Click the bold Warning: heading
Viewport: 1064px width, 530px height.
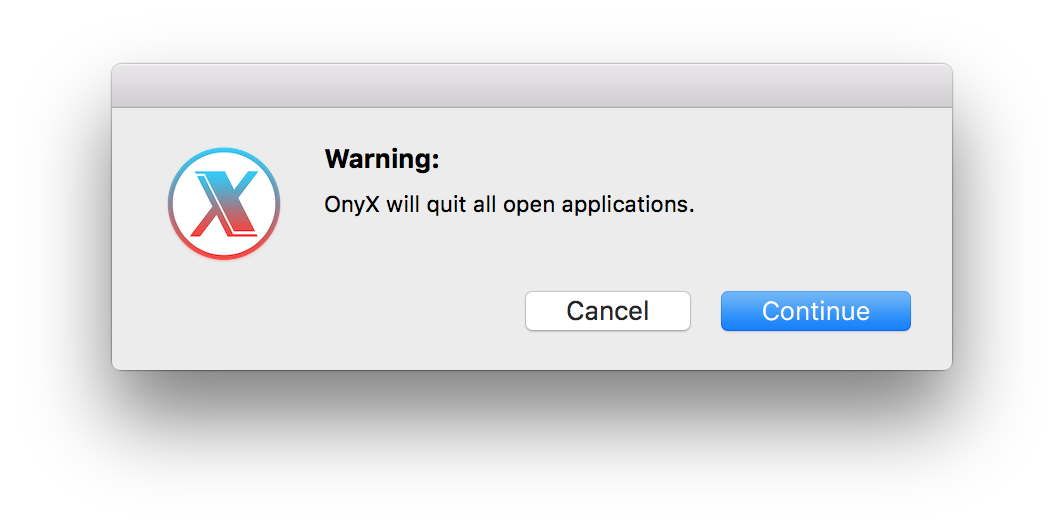(382, 159)
